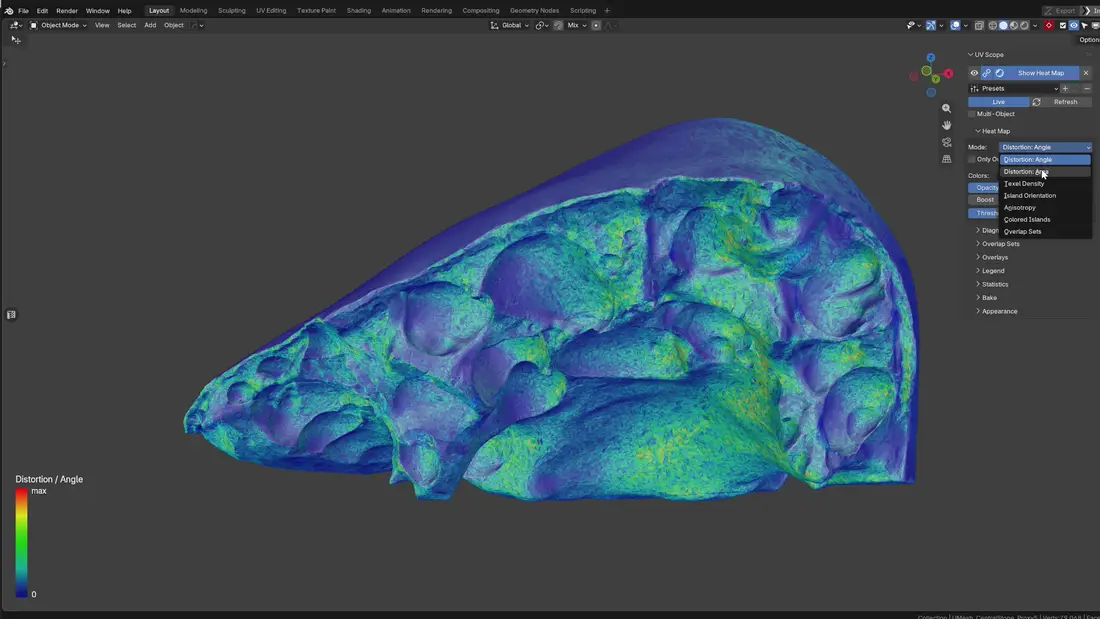Open shading options dropdown arrow
Viewport: 1100px width, 619px height.
[x=1035, y=25]
